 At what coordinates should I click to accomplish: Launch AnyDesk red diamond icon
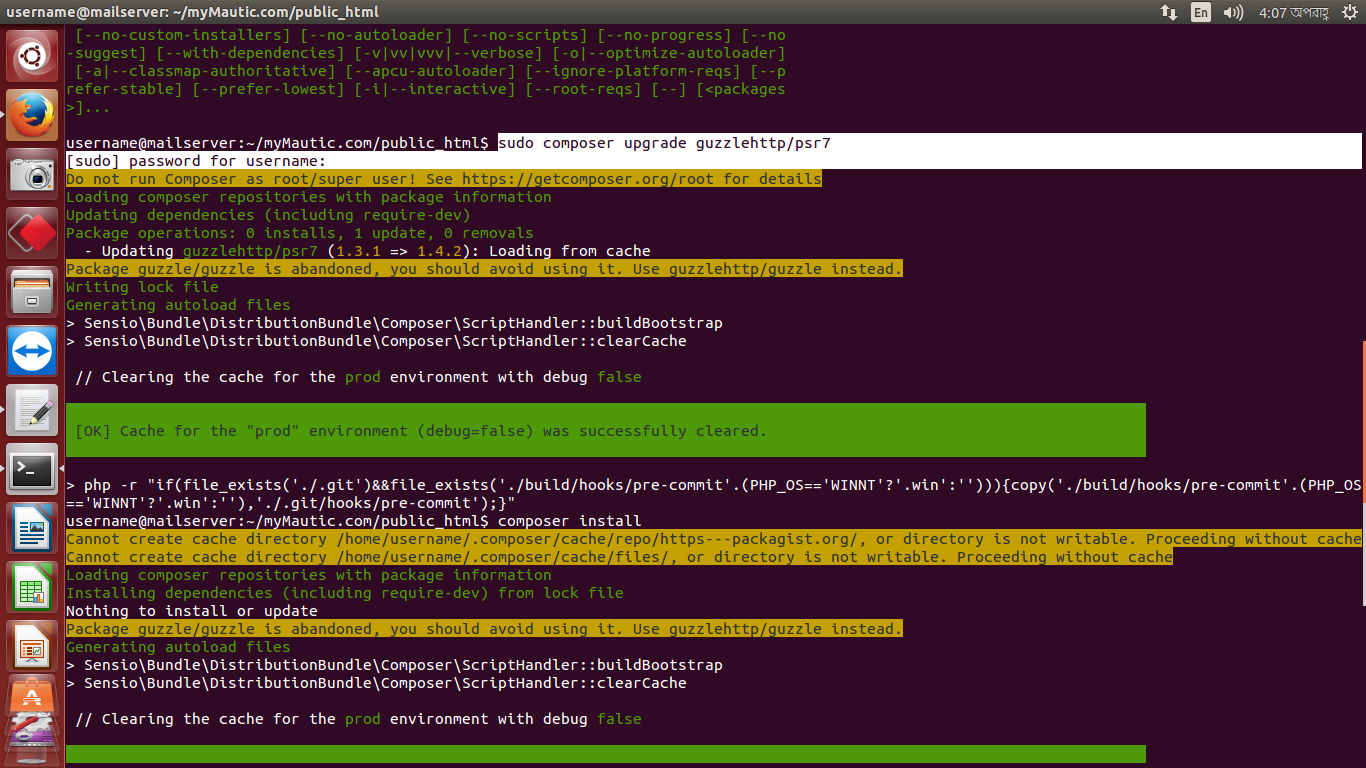33,233
